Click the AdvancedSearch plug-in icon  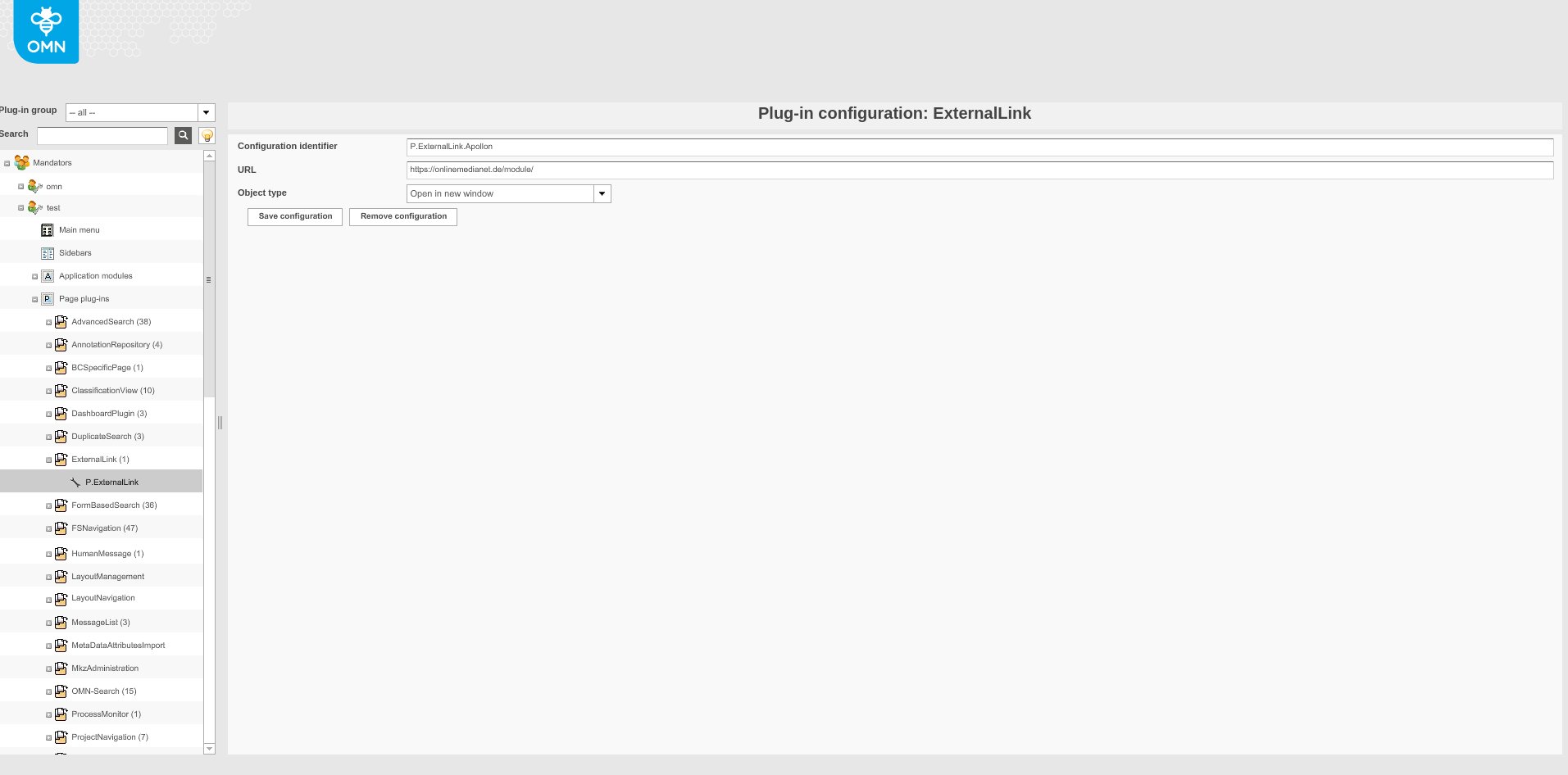pyautogui.click(x=61, y=322)
